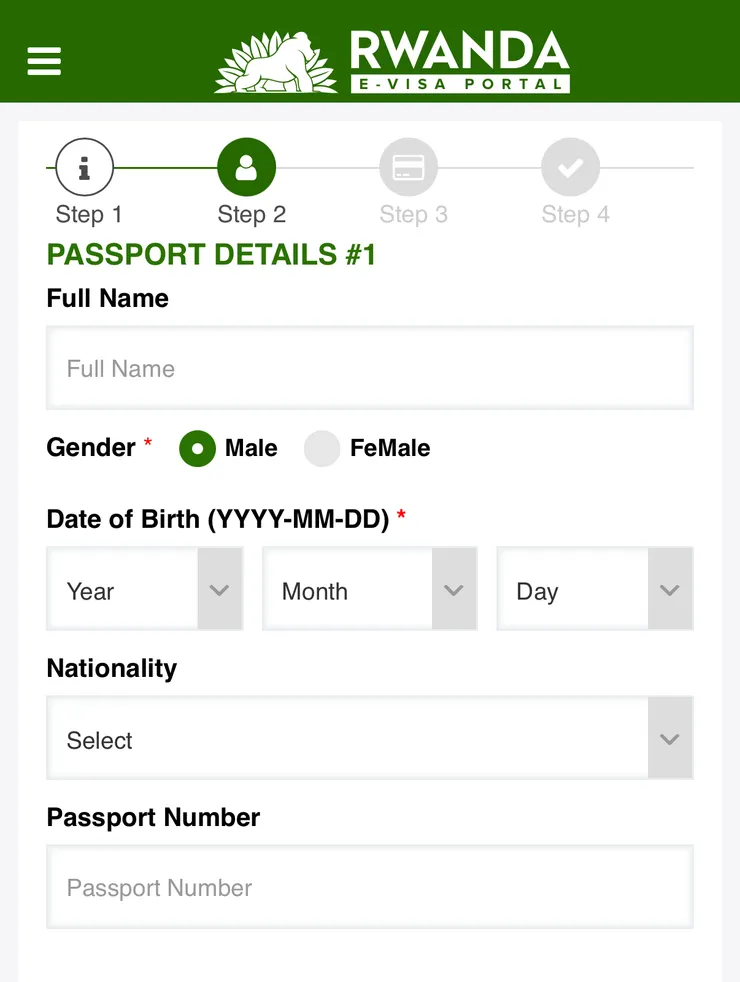Screen dimensions: 740x982
Task: Click the Step 4 checkmark icon
Action: click(x=570, y=167)
